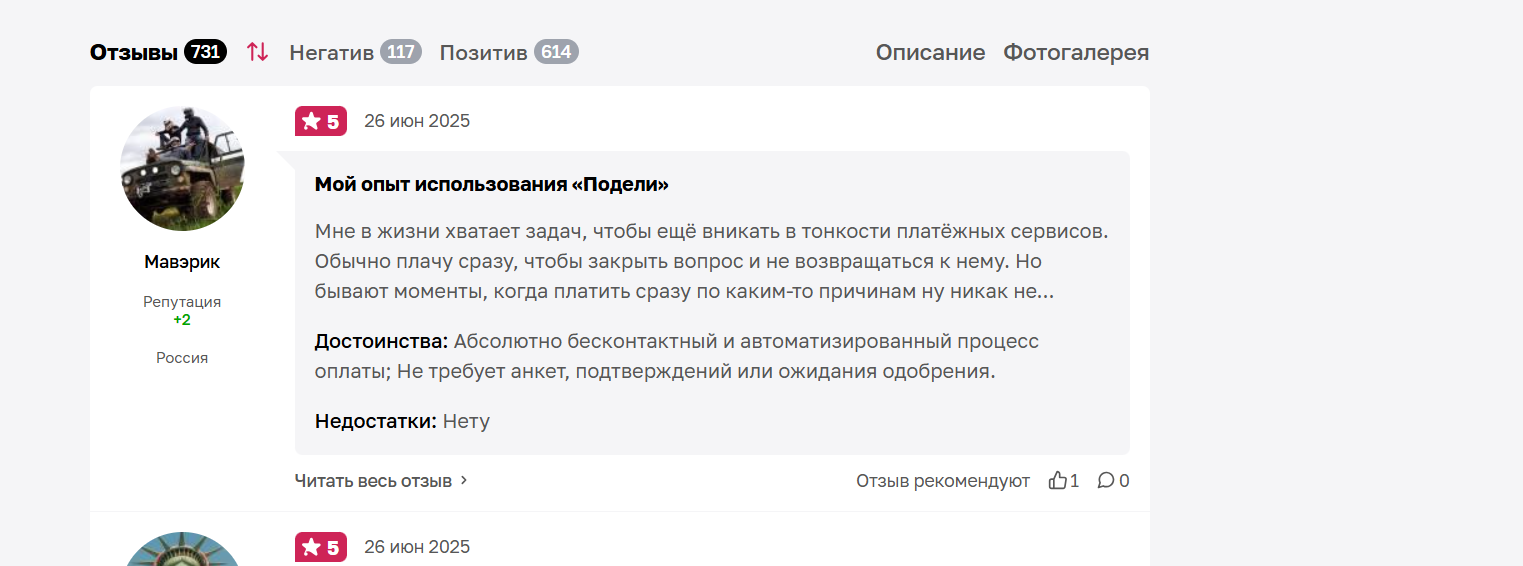Click 5-star badge of second review
This screenshot has height=566, width=1523.
321,547
